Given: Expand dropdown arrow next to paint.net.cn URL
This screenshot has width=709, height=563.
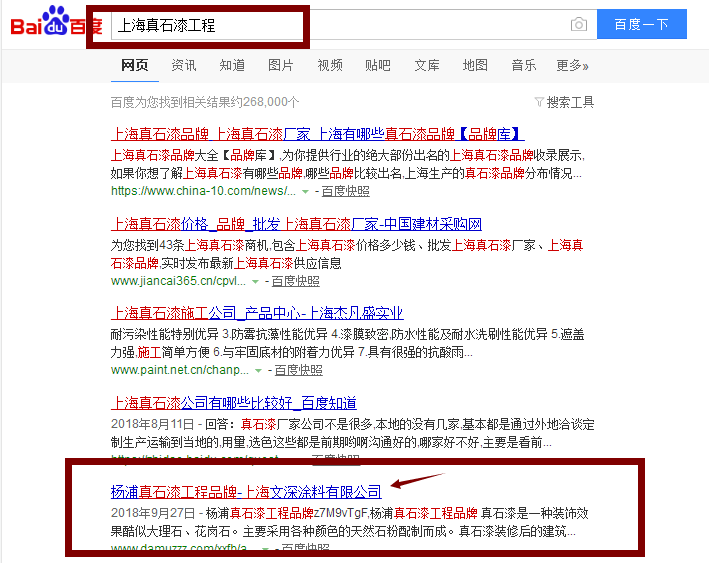Looking at the screenshot, I should (258, 371).
